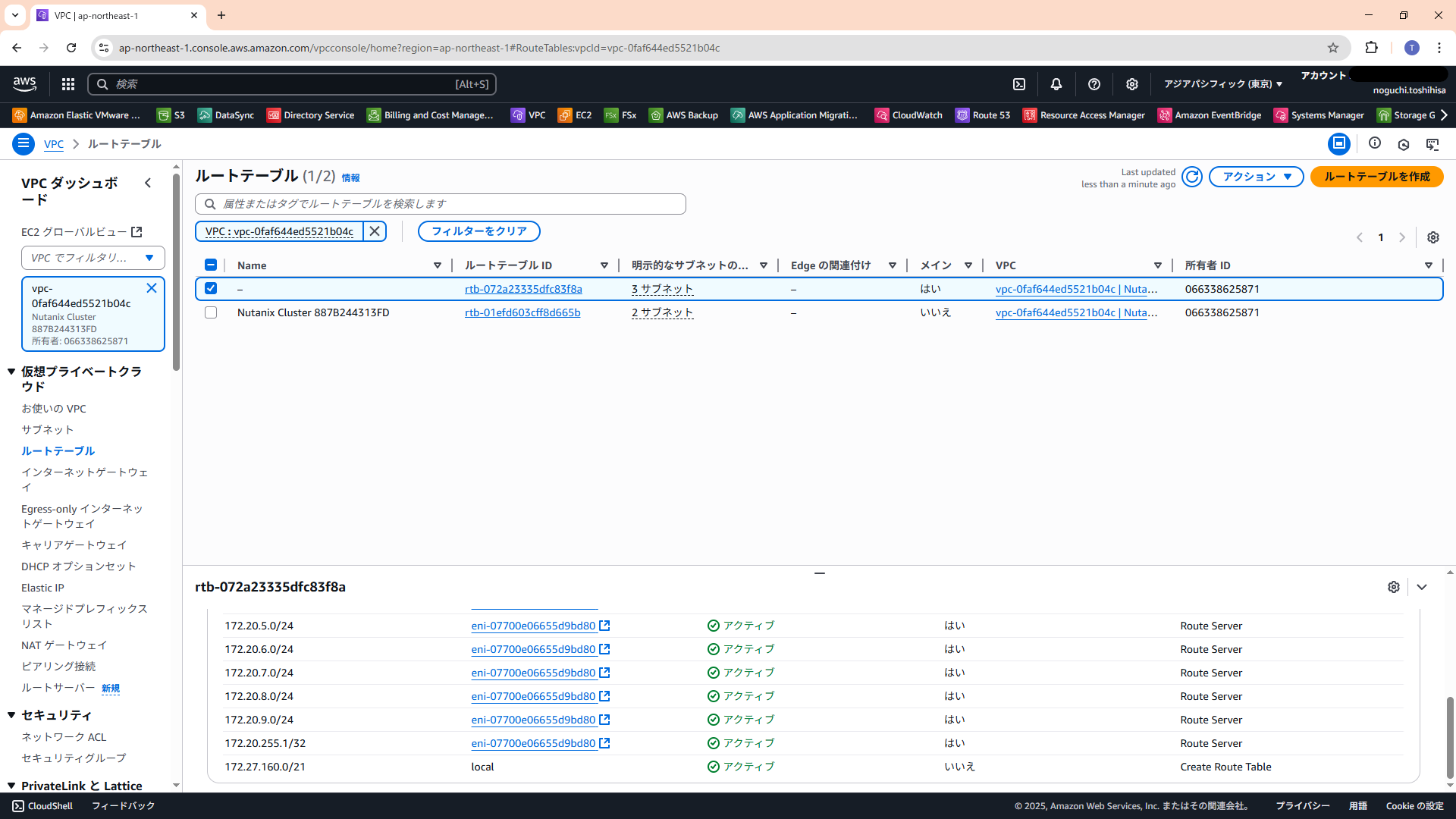The width and height of the screenshot is (1456, 819).
Task: Open the AWS services grid menu icon
Action: (68, 84)
